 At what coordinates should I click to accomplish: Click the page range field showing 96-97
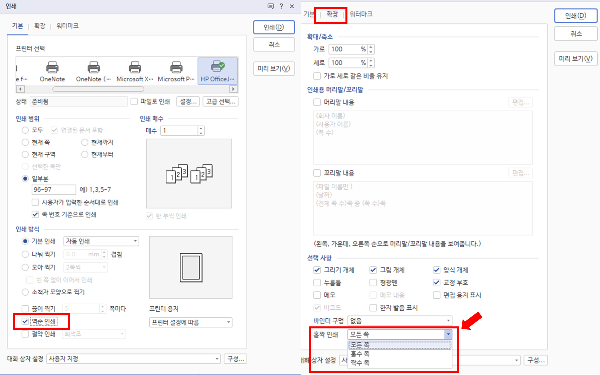pyautogui.click(x=54, y=189)
